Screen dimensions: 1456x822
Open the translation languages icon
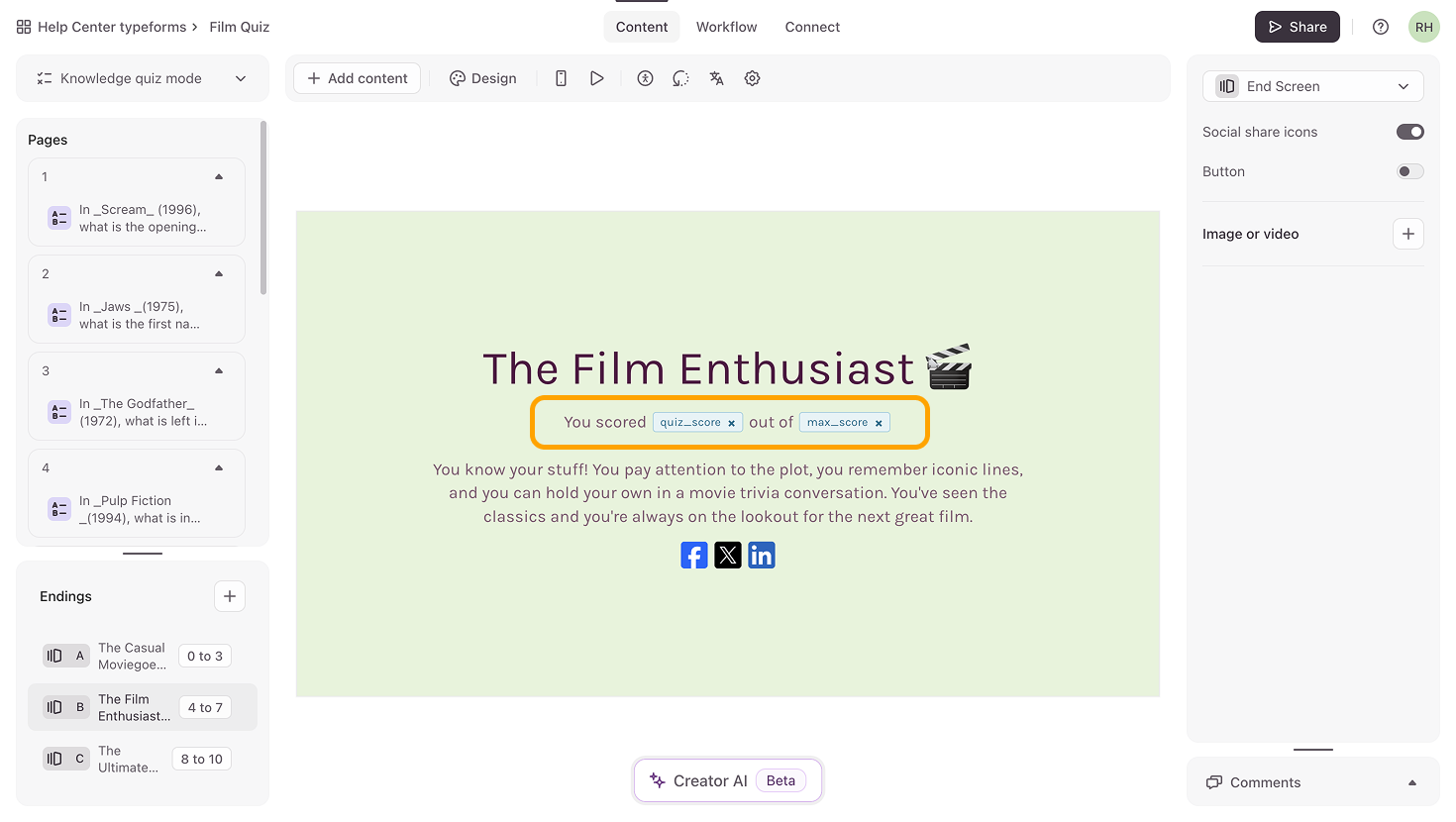[716, 78]
